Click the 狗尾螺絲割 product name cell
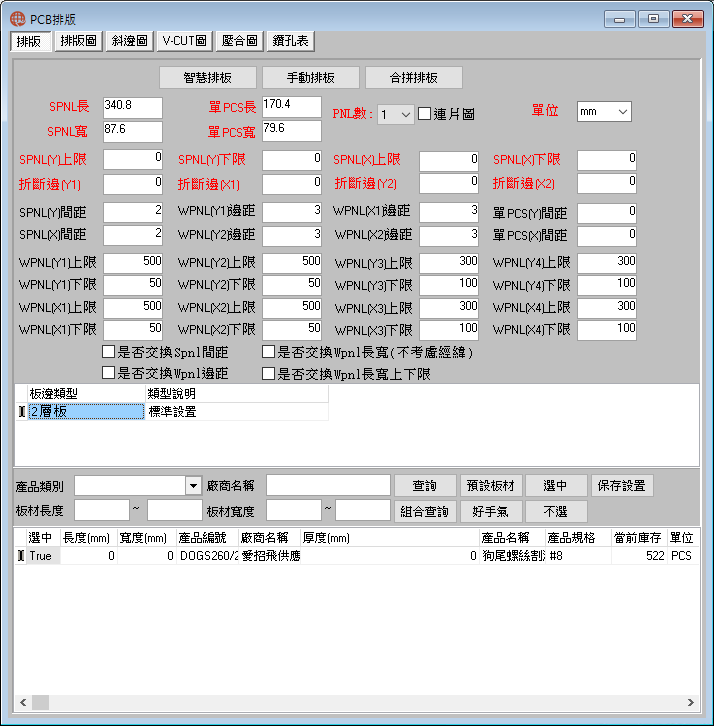Screen dimensions: 714x726 click(513, 556)
